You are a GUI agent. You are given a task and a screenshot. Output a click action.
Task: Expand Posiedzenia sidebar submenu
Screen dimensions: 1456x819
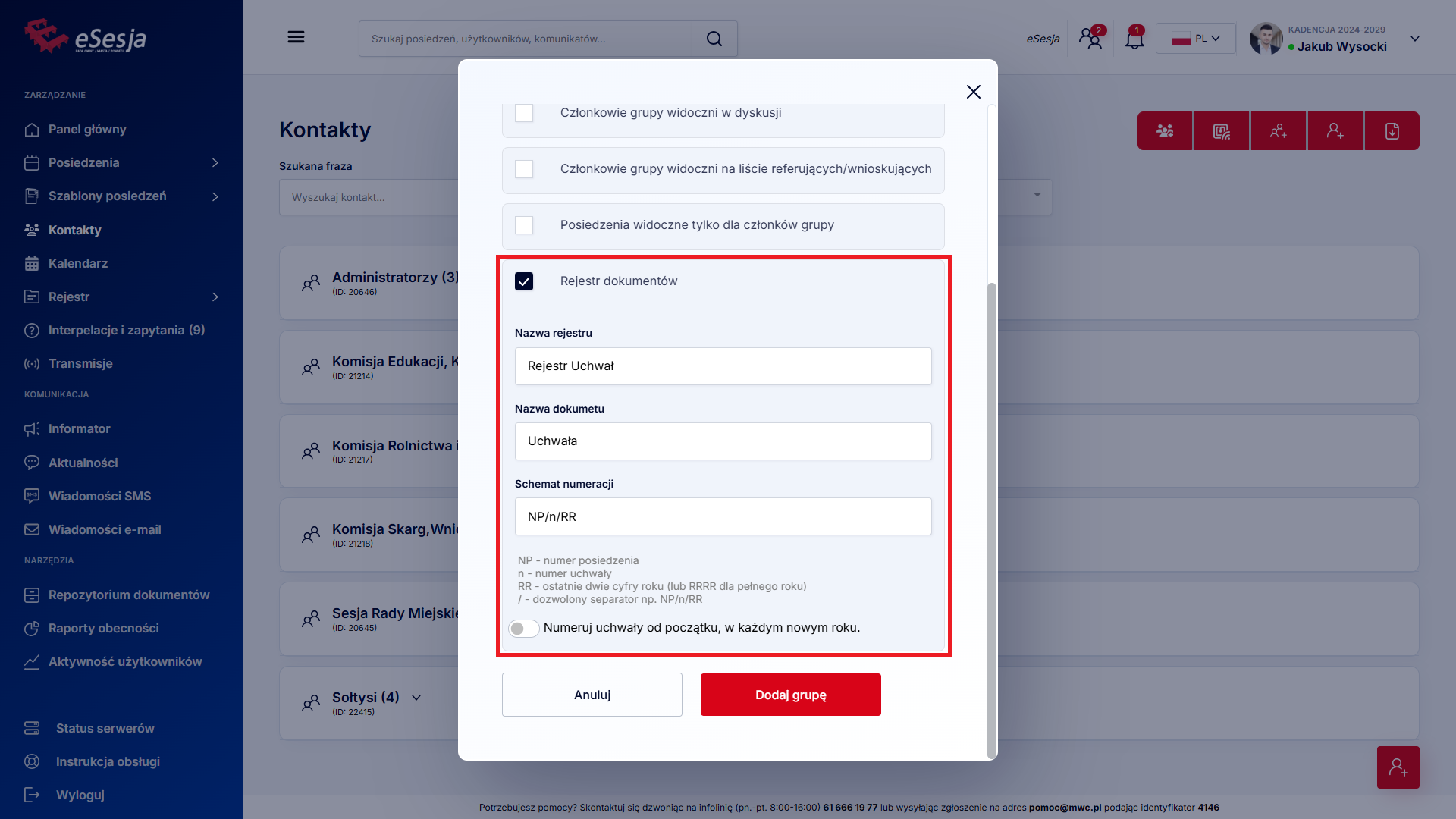[x=215, y=163]
